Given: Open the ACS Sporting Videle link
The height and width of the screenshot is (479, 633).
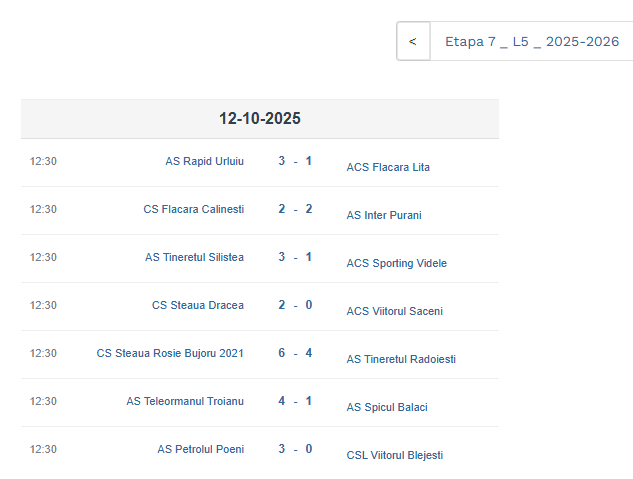Looking at the screenshot, I should point(396,263).
